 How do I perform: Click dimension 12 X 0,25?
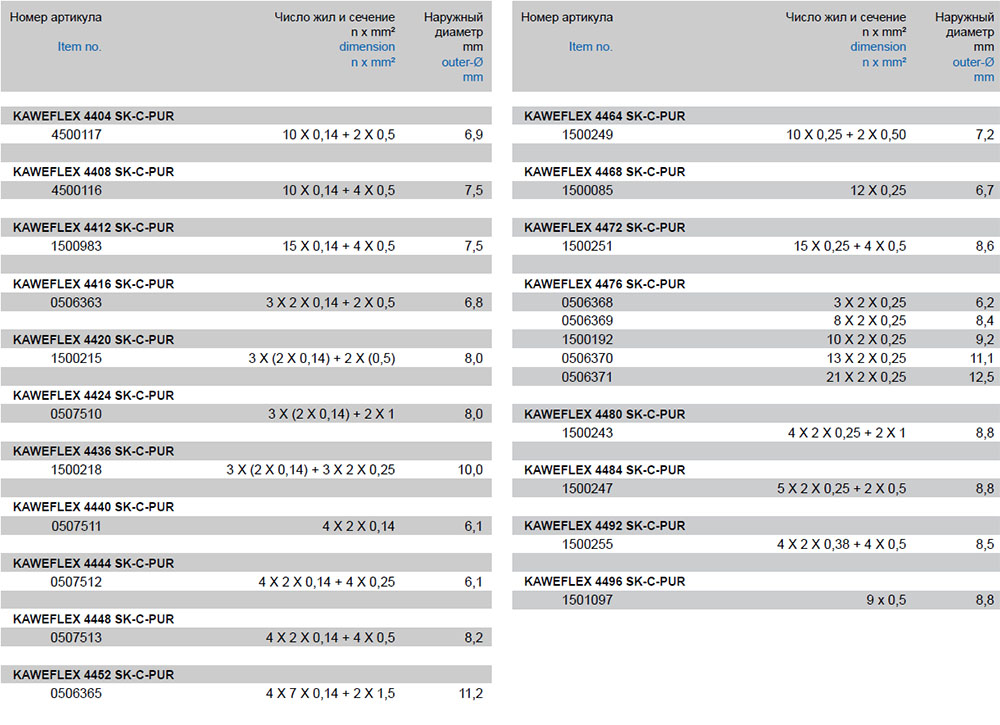878,190
